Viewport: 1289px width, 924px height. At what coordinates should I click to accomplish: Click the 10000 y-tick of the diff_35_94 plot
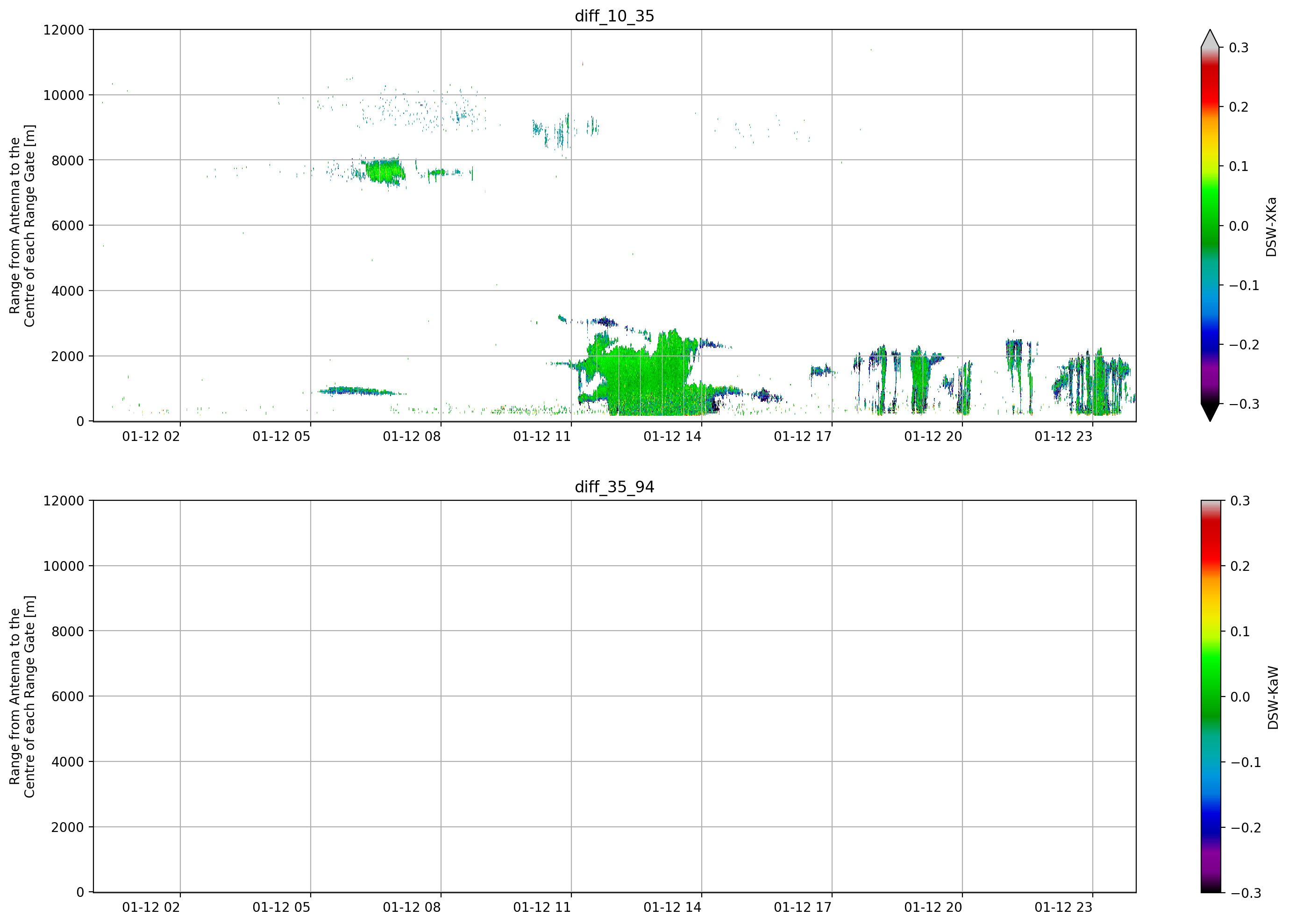64,567
